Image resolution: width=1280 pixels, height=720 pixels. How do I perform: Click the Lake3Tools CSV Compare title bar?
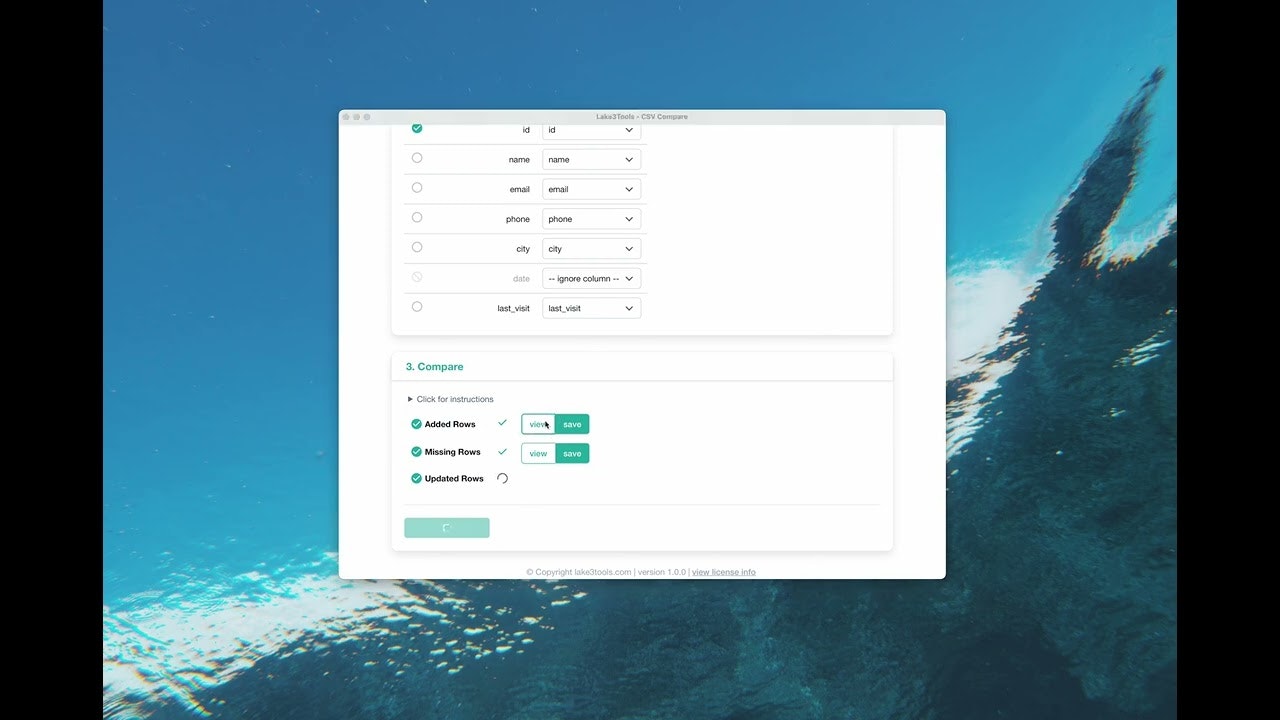click(x=641, y=117)
